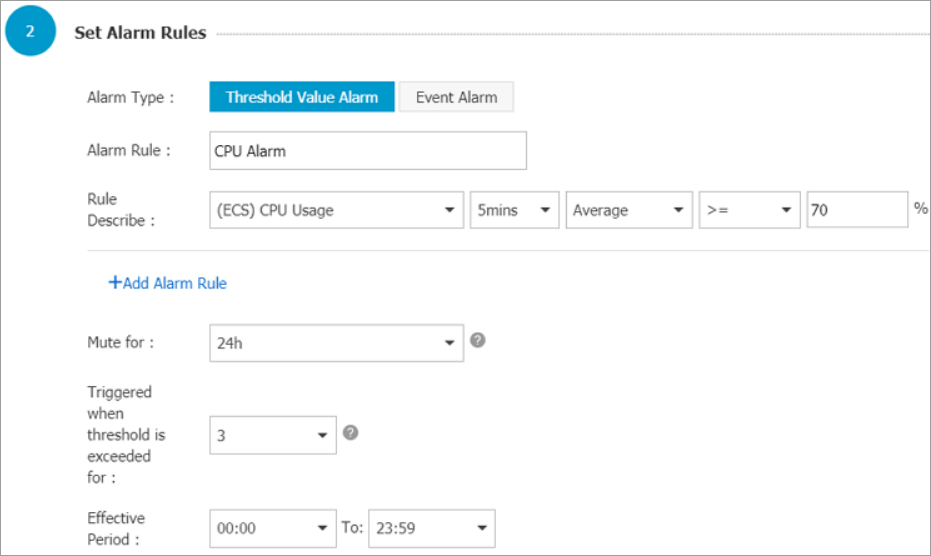This screenshot has height=556, width=931.
Task: Select the Threshold Value Alarm type
Action: pyautogui.click(x=302, y=97)
